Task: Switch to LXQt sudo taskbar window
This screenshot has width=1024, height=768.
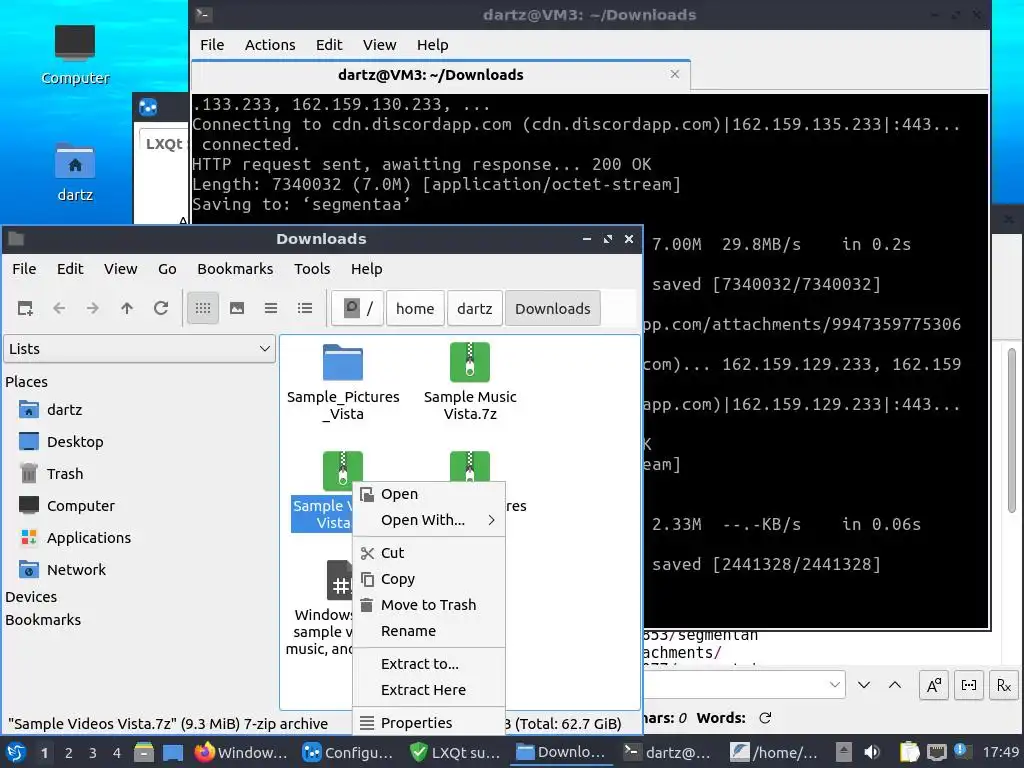Action: [456, 753]
